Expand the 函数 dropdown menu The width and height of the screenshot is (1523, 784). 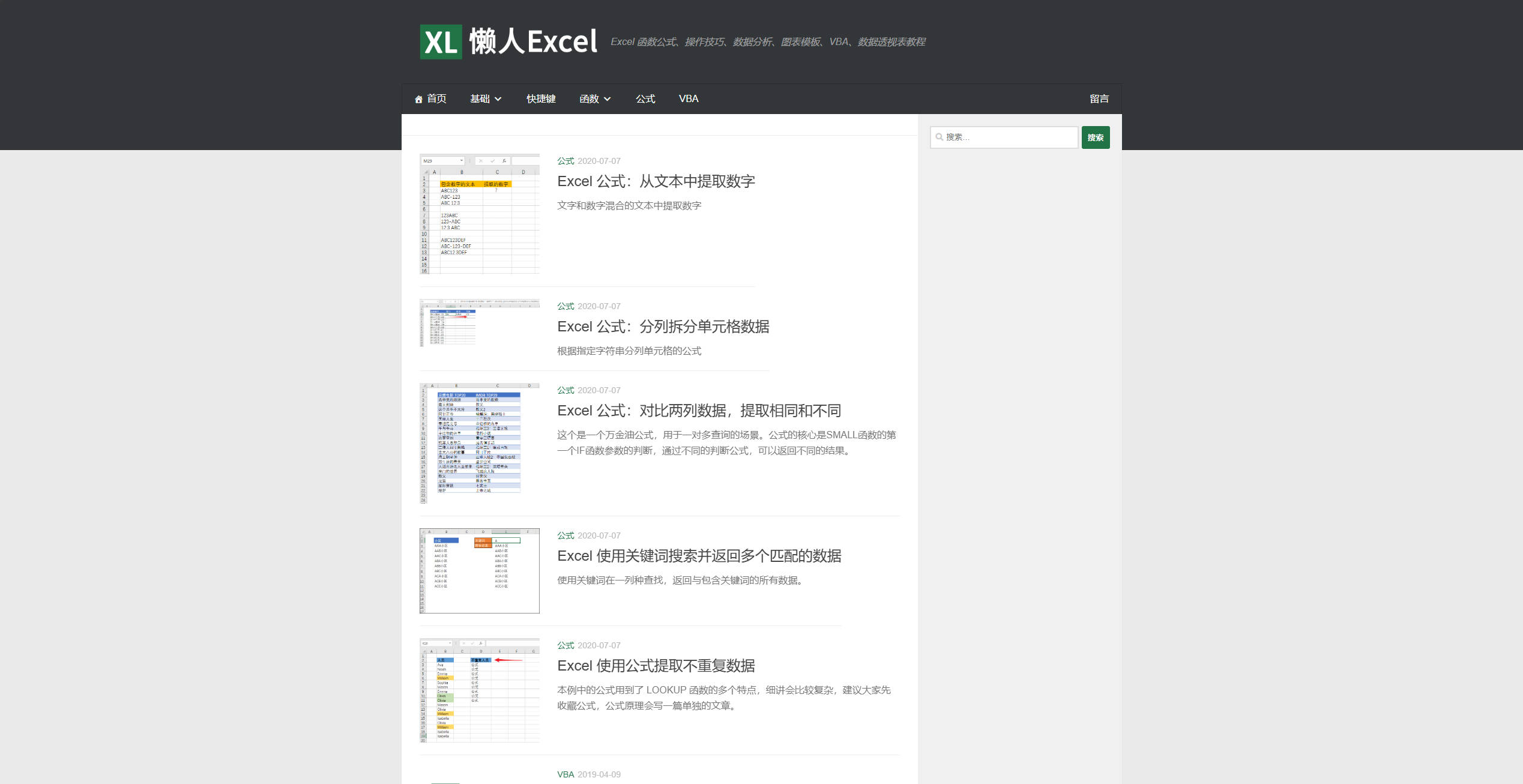coord(594,98)
